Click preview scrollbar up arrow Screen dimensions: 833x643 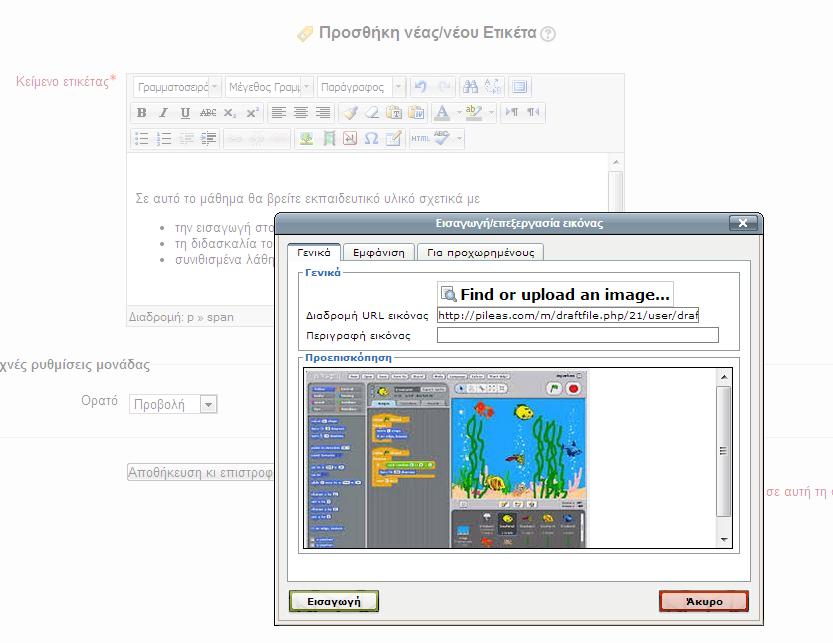pyautogui.click(x=724, y=377)
